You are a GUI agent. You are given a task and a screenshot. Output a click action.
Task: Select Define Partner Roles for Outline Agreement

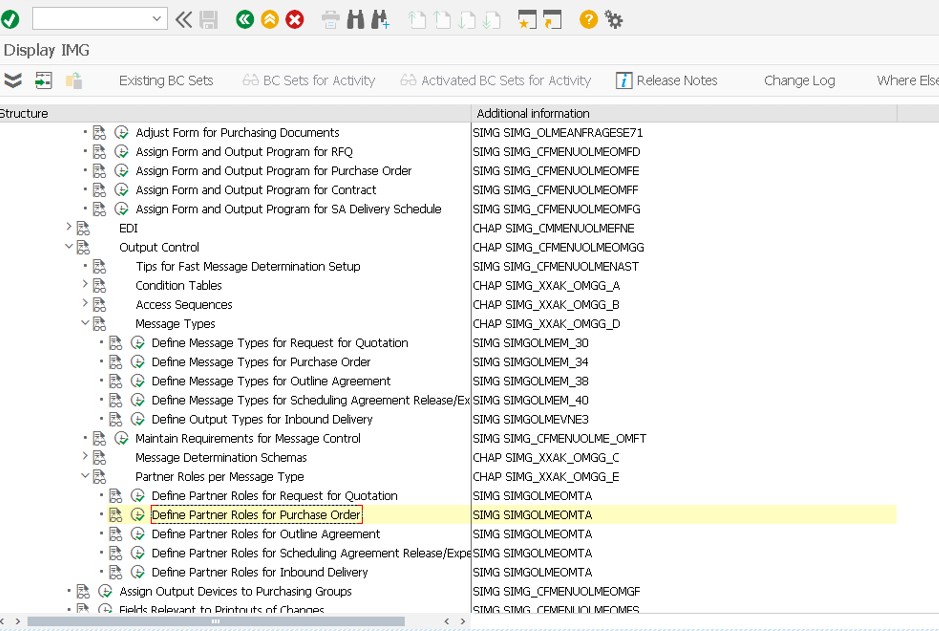pos(266,534)
